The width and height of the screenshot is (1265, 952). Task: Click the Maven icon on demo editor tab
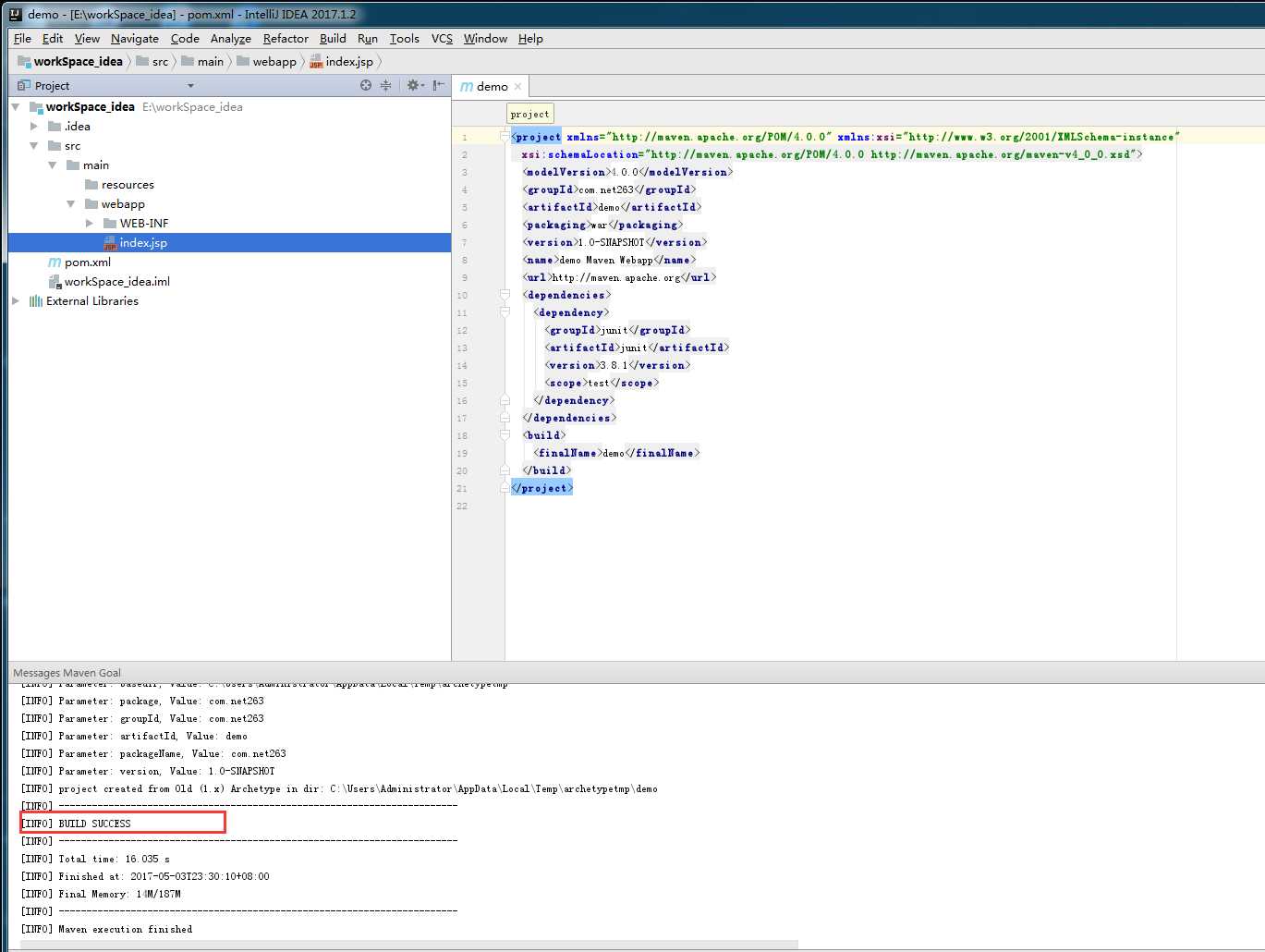point(467,87)
